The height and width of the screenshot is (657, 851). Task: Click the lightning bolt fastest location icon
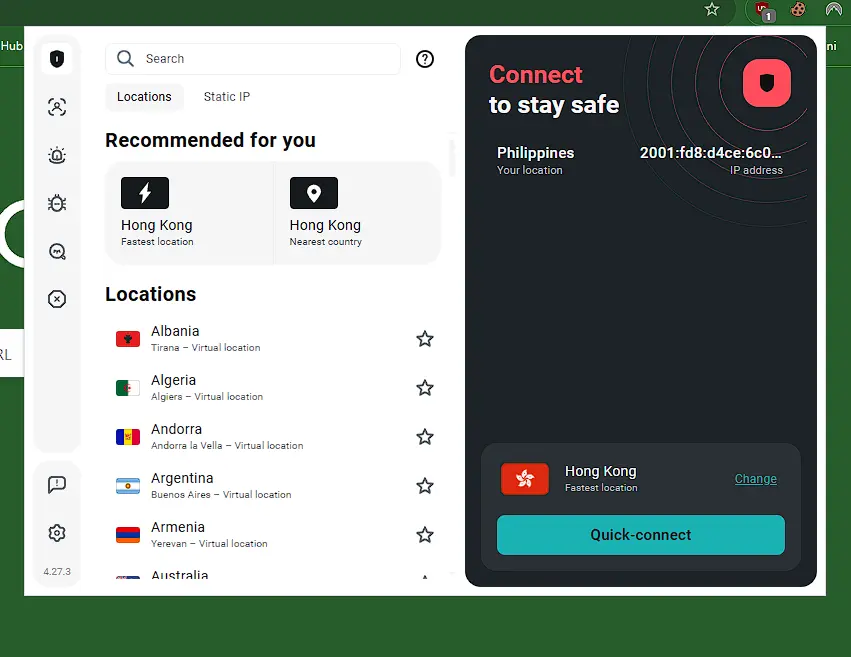click(145, 193)
